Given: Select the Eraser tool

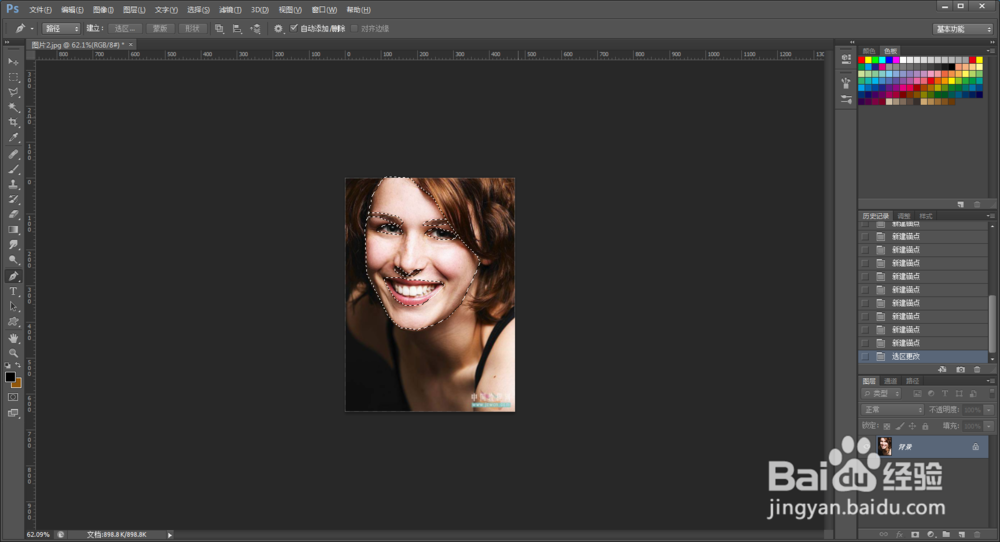Looking at the screenshot, I should (x=13, y=215).
